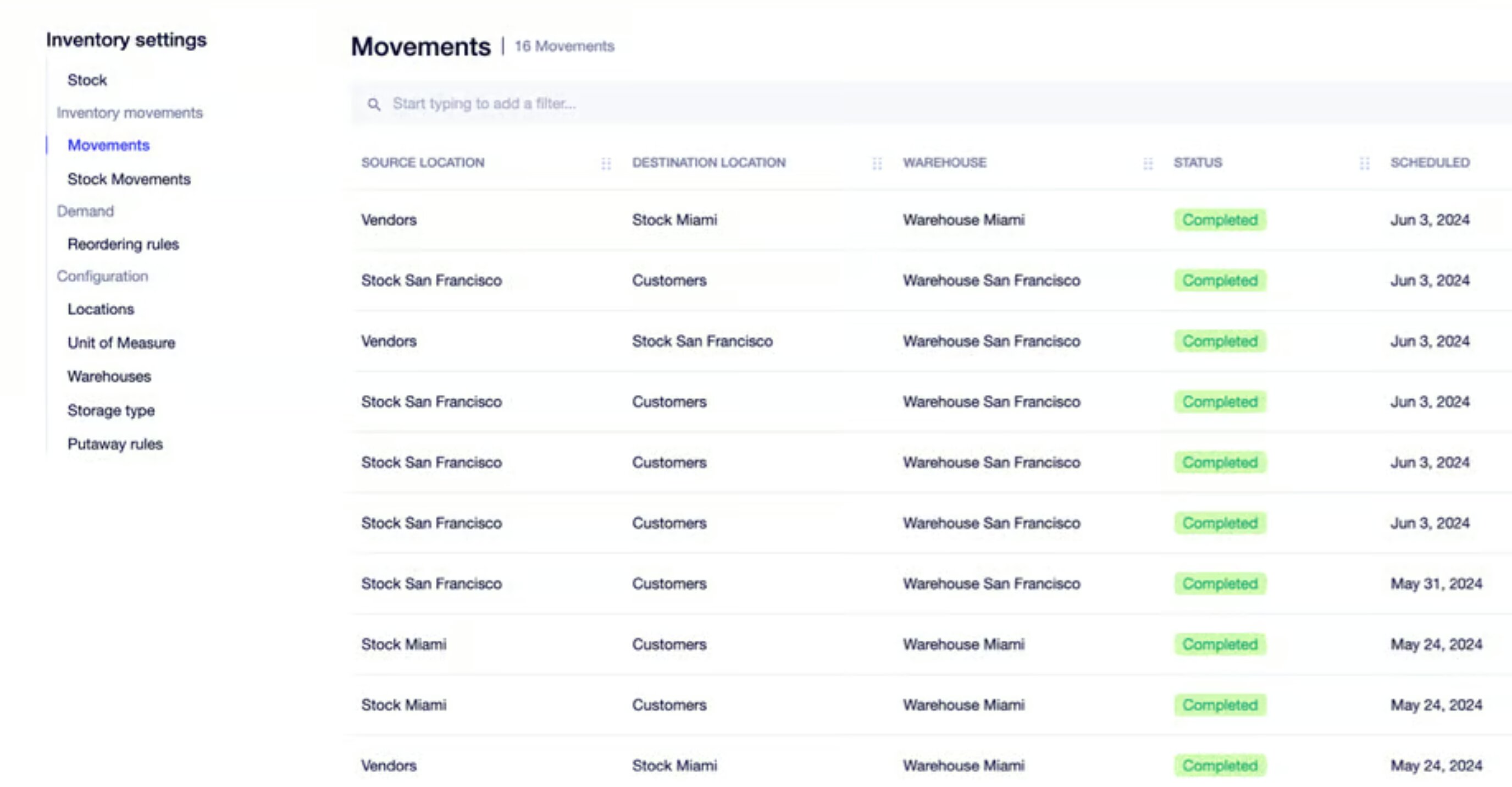
Task: Select Storage type in the sidebar
Action: 111,410
